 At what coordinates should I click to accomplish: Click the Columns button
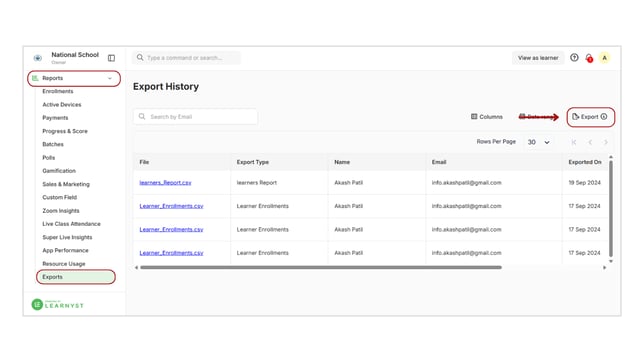(487, 117)
